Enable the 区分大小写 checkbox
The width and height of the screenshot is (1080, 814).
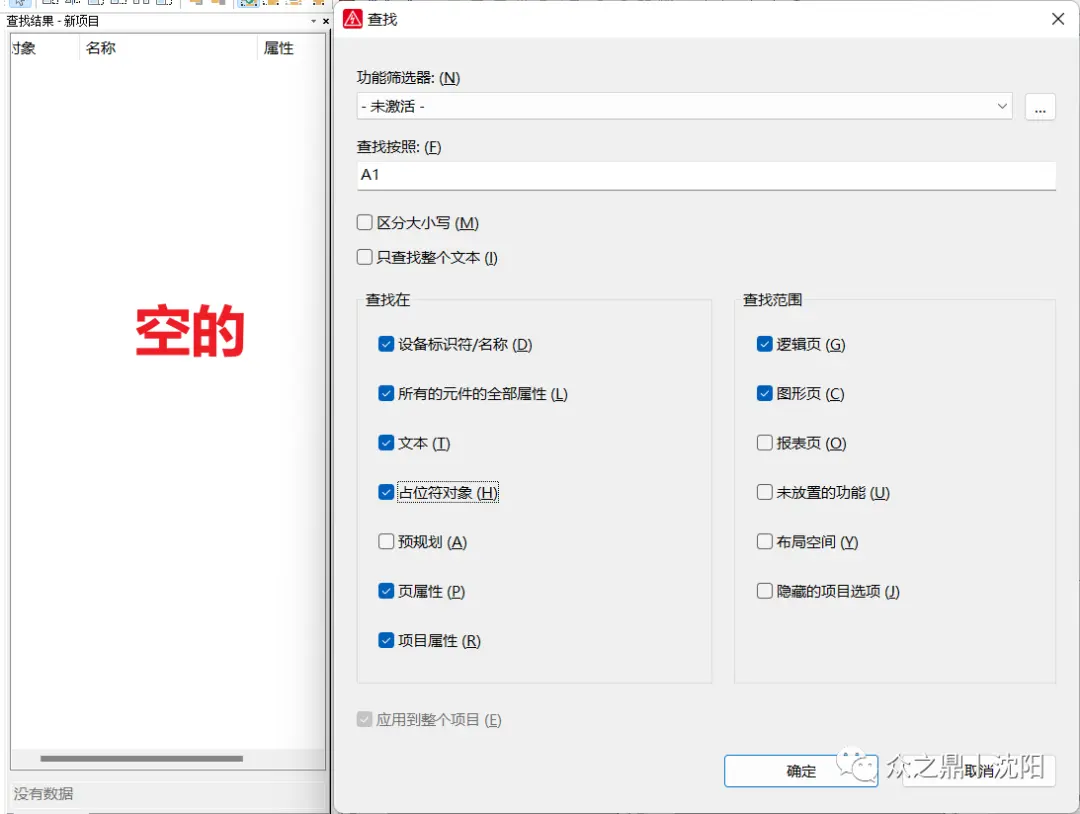365,223
